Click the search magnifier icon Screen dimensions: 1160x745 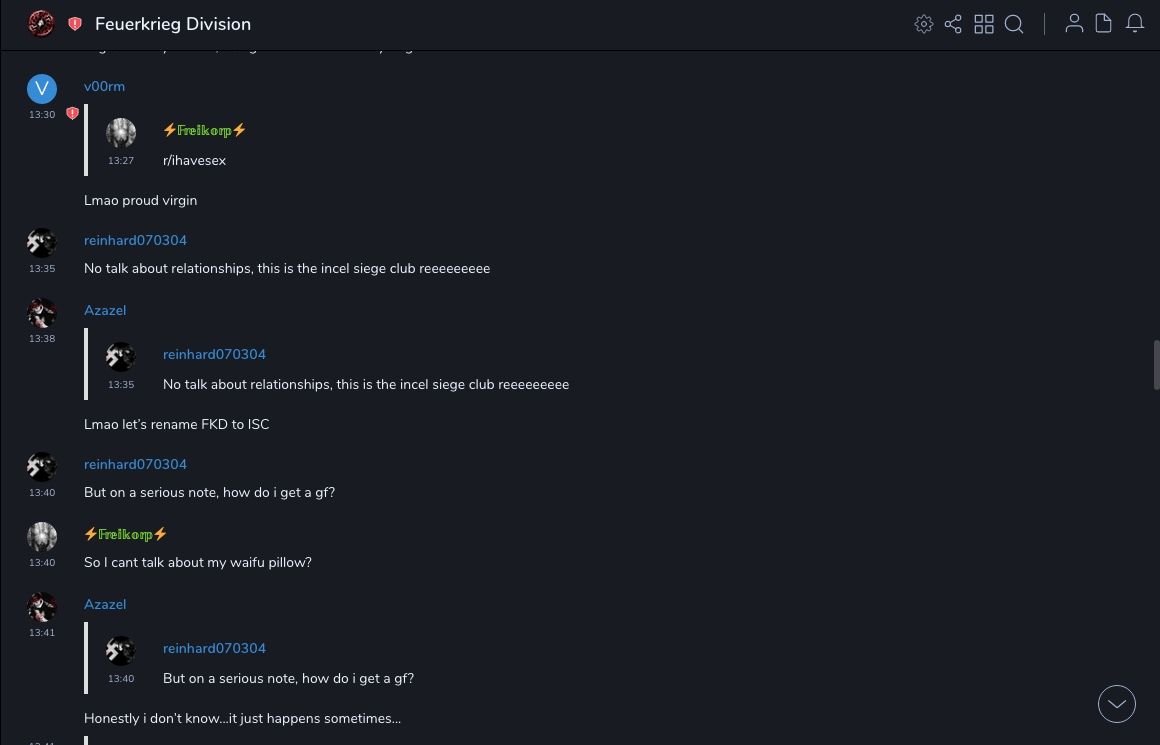[x=1014, y=24]
